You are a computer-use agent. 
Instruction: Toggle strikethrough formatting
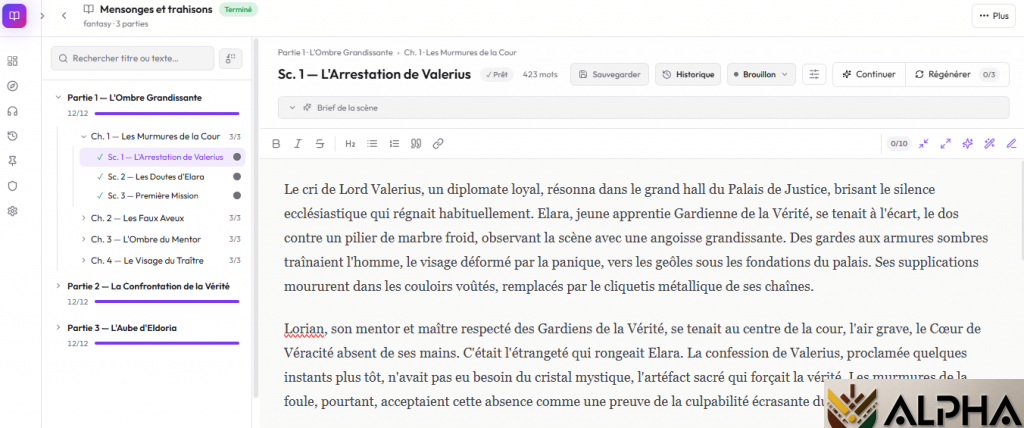[319, 144]
